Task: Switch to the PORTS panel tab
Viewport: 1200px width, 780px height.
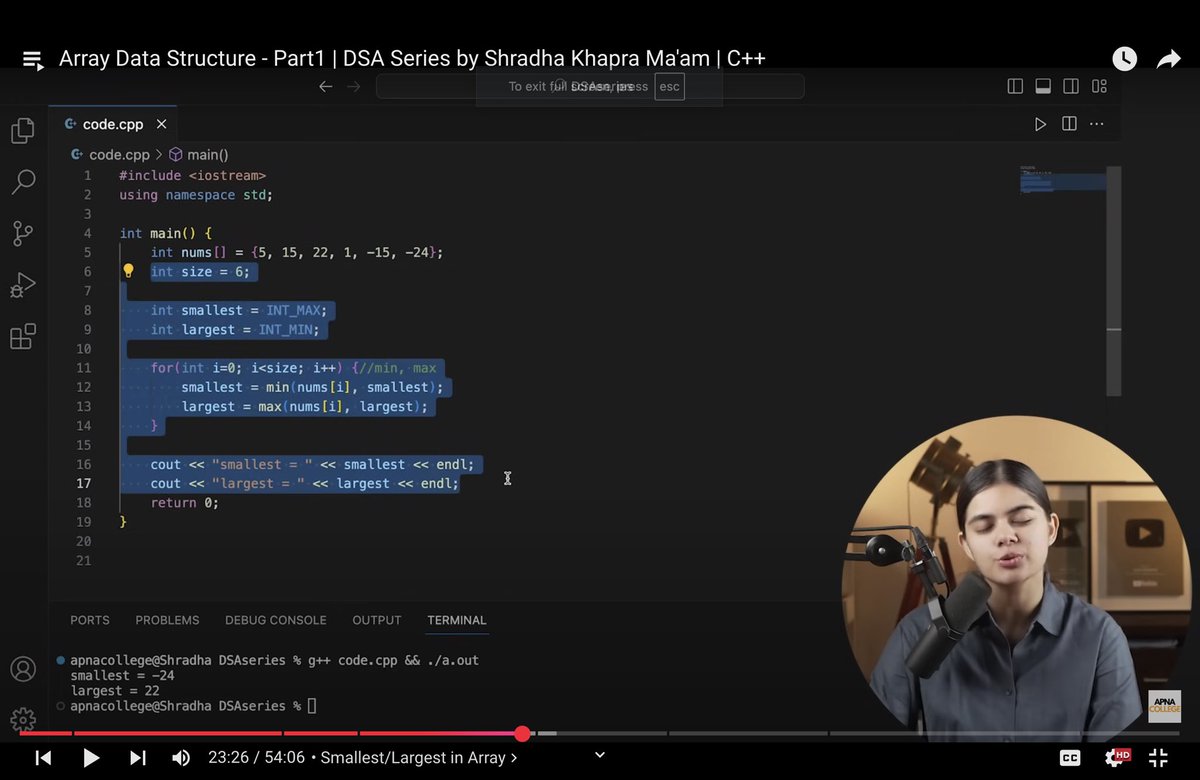Action: pyautogui.click(x=90, y=620)
